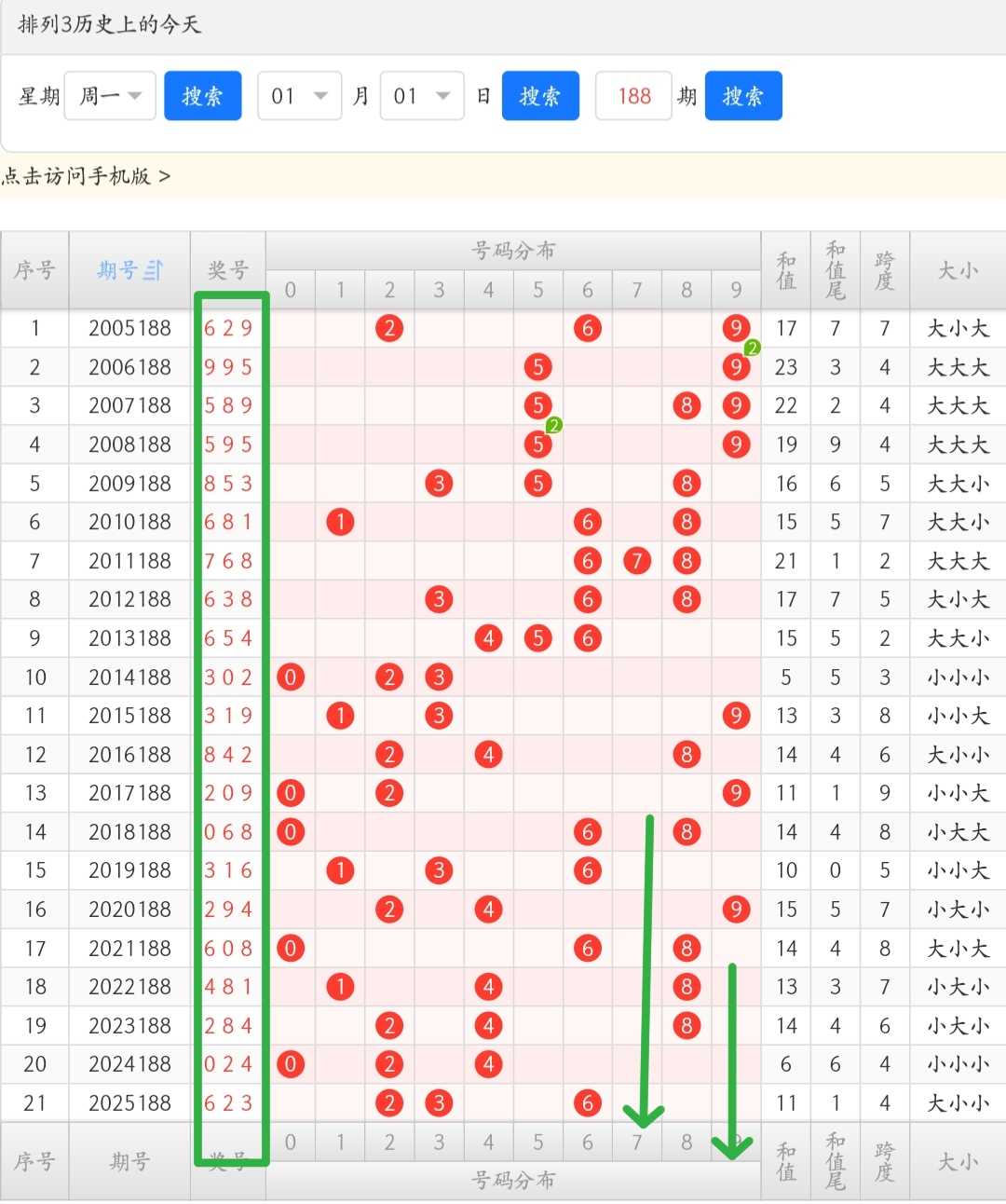Click red ball 0 in row 2024188

291,1064
